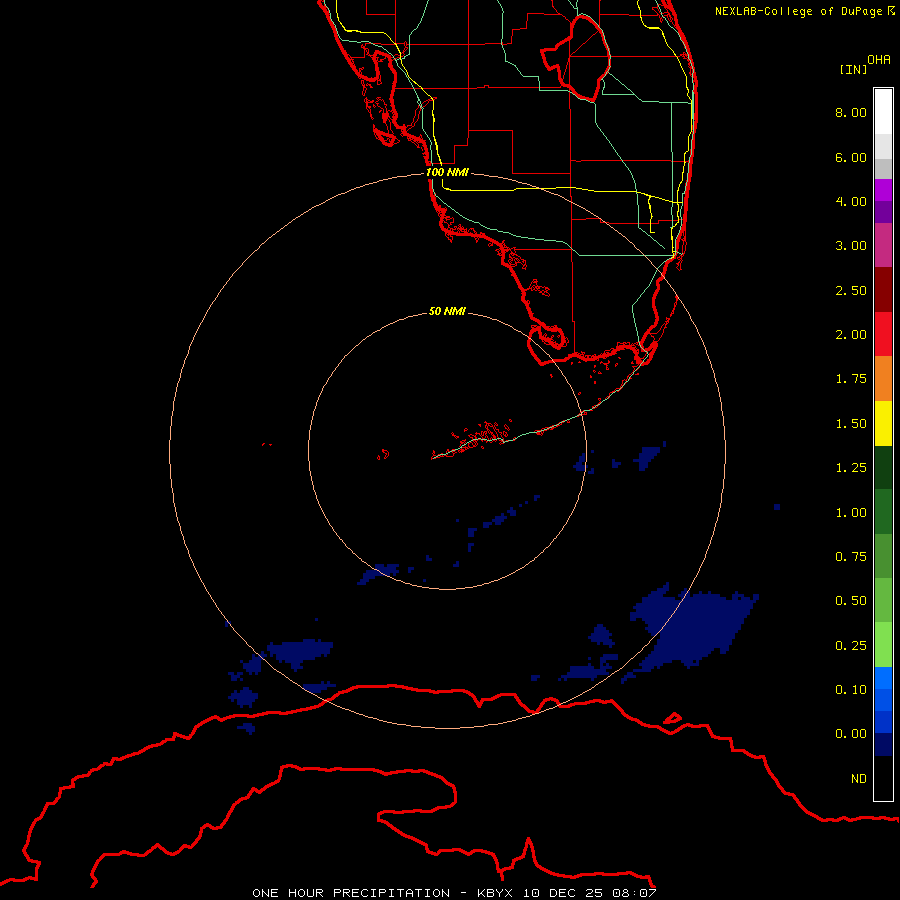Click the 100 NMI range ring label

tap(447, 172)
